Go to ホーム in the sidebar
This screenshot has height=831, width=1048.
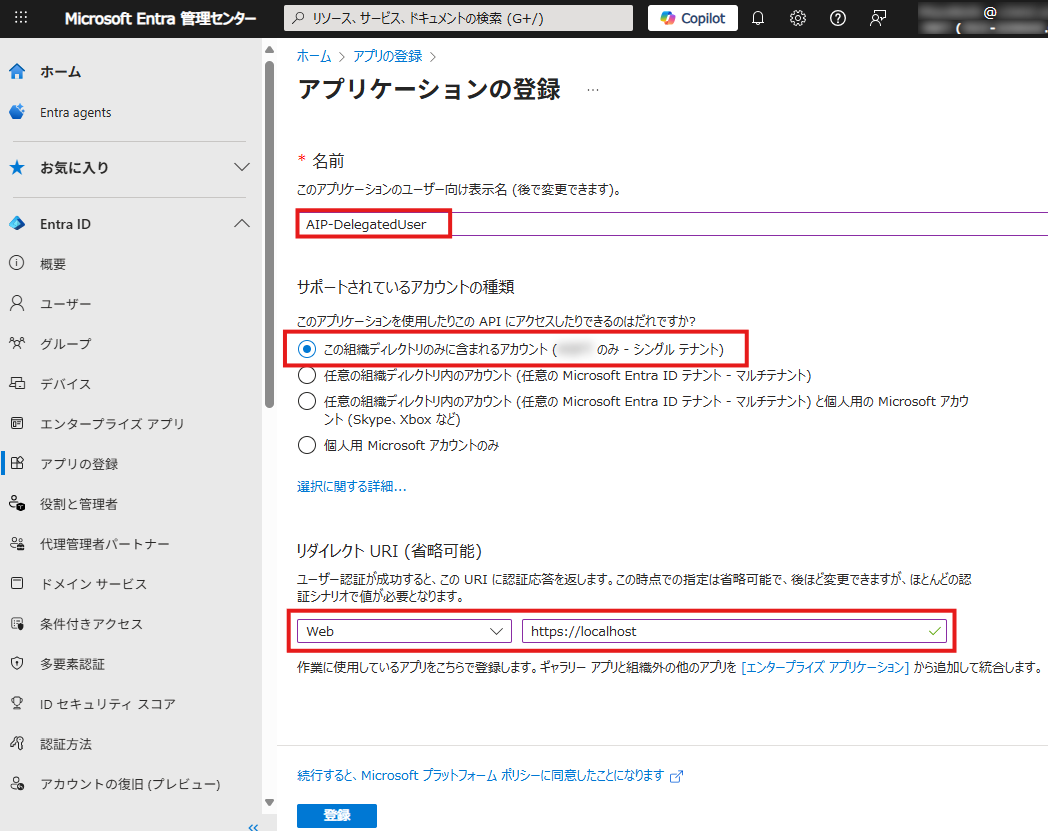[60, 72]
